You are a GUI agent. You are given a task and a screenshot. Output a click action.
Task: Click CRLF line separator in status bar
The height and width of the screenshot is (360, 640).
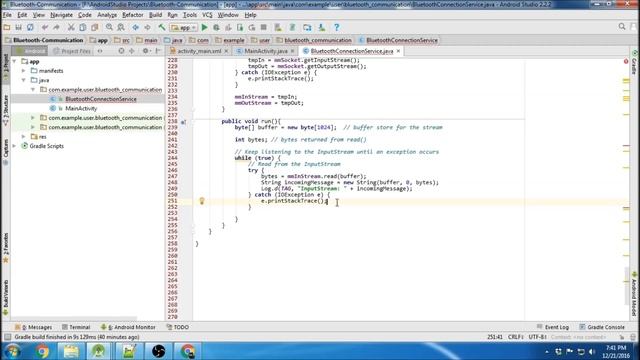click(x=515, y=337)
